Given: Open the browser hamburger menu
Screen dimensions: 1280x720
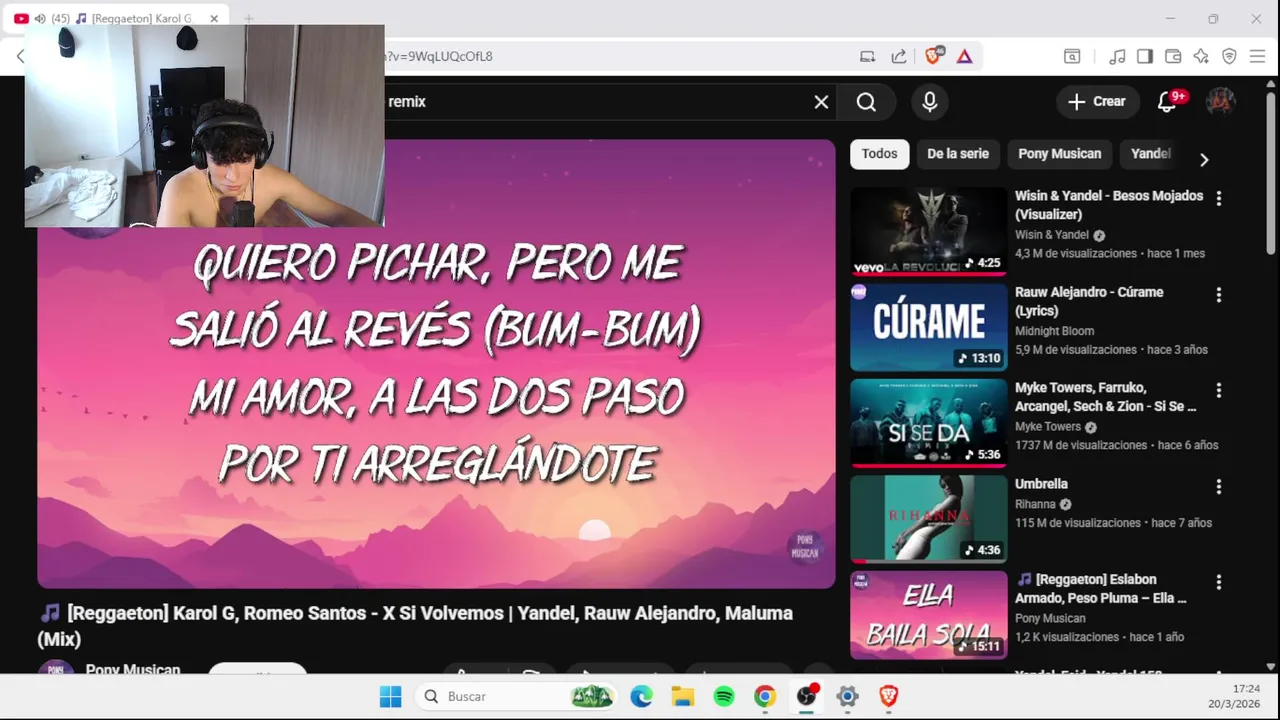Looking at the screenshot, I should [1257, 56].
